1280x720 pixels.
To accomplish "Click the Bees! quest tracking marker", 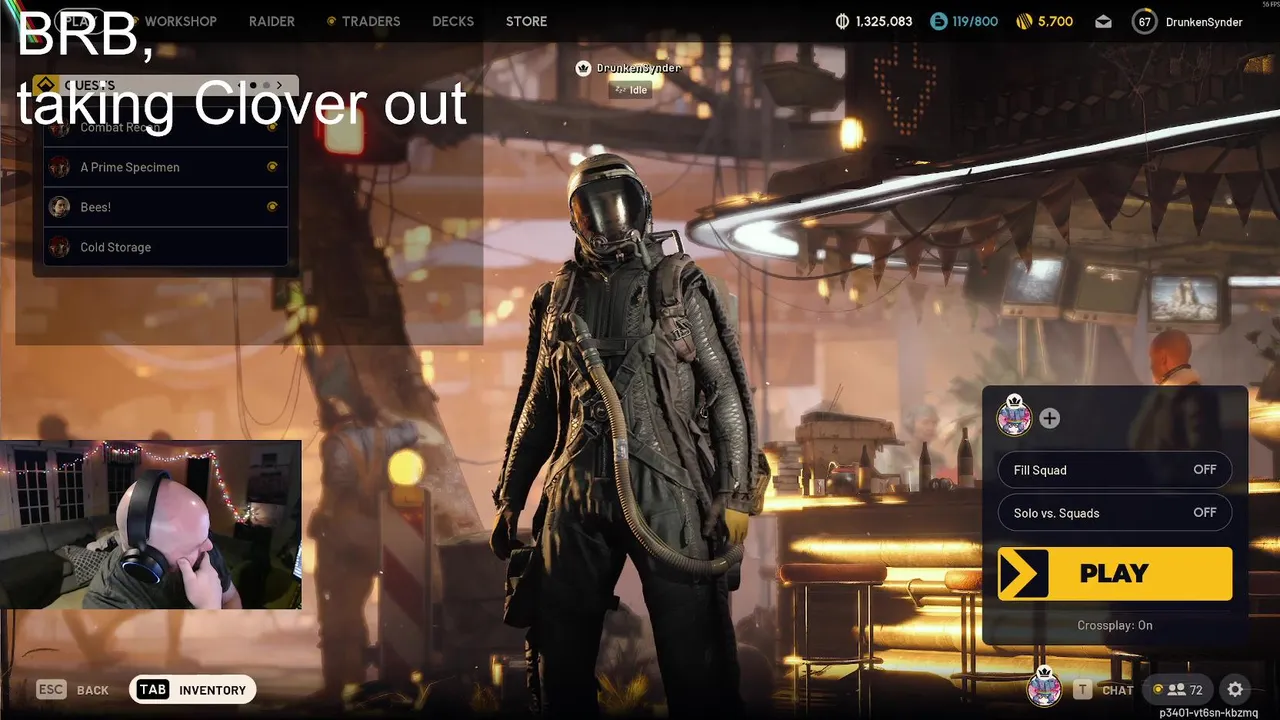I will 272,207.
